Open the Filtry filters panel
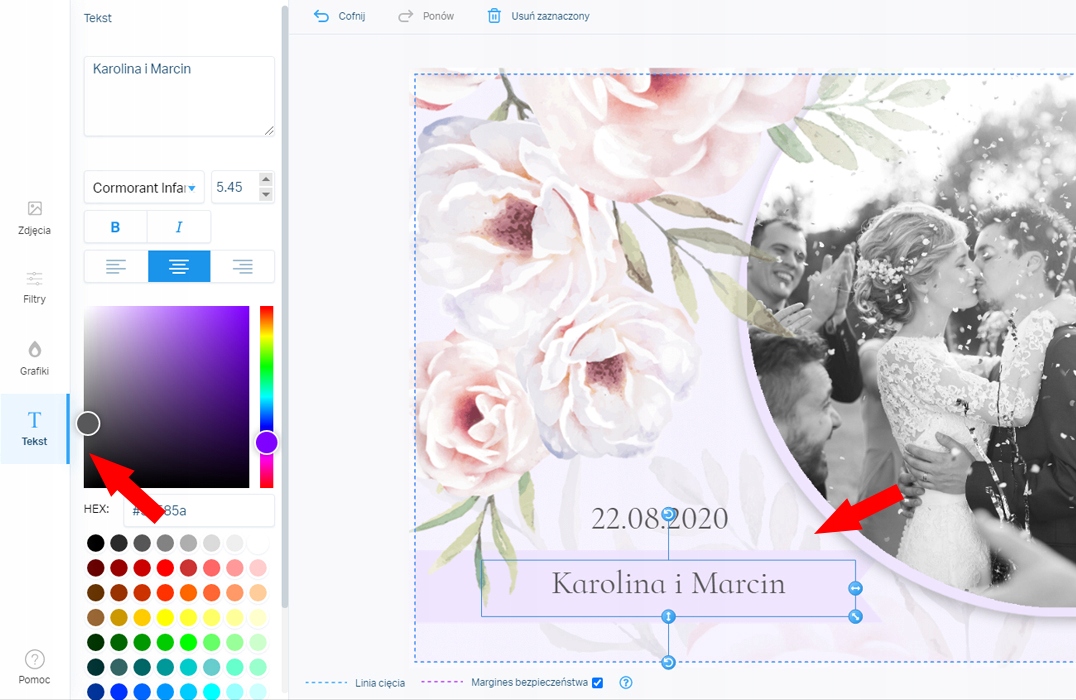 pyautogui.click(x=34, y=287)
